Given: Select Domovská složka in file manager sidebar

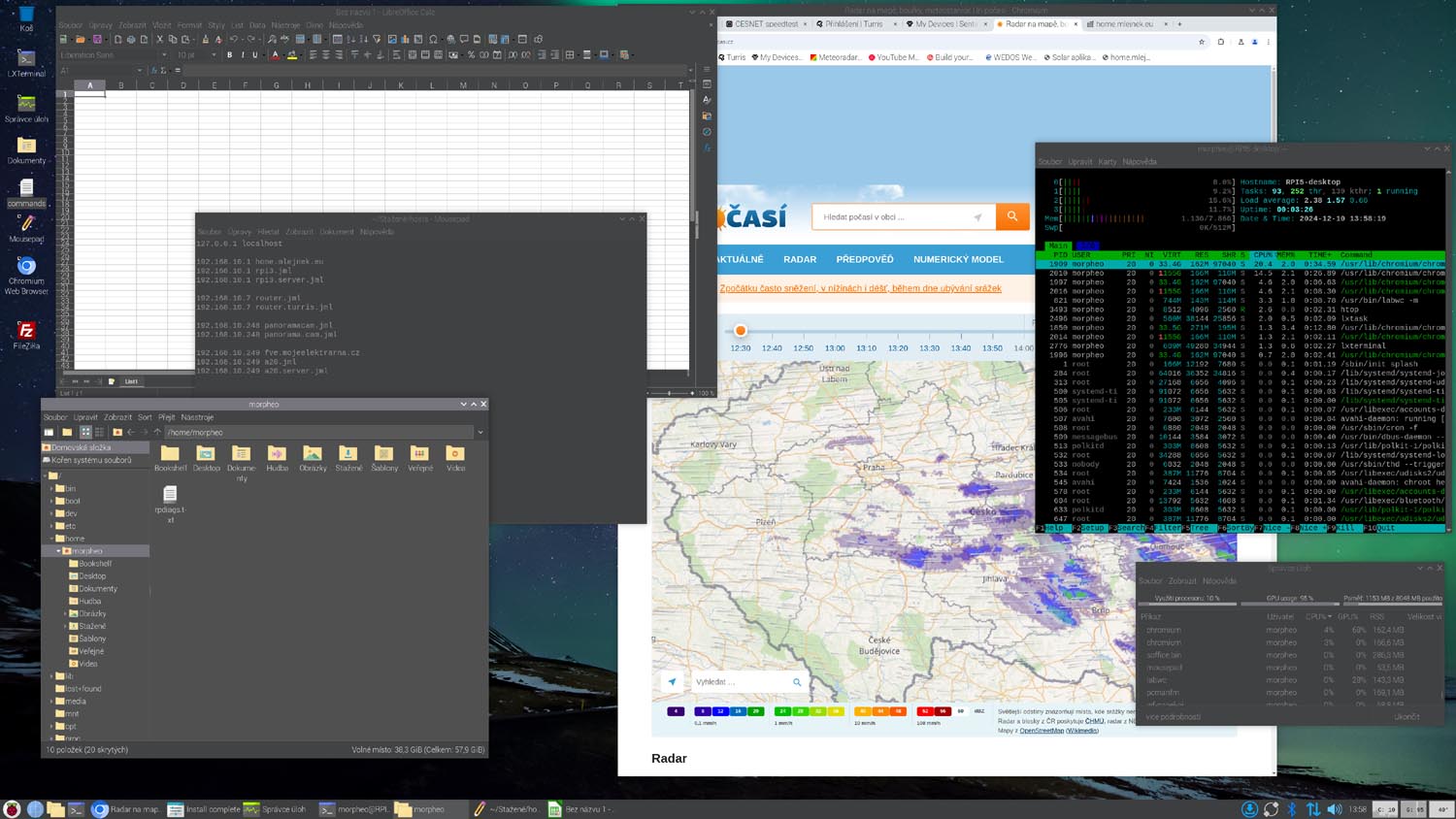Looking at the screenshot, I should (x=95, y=447).
